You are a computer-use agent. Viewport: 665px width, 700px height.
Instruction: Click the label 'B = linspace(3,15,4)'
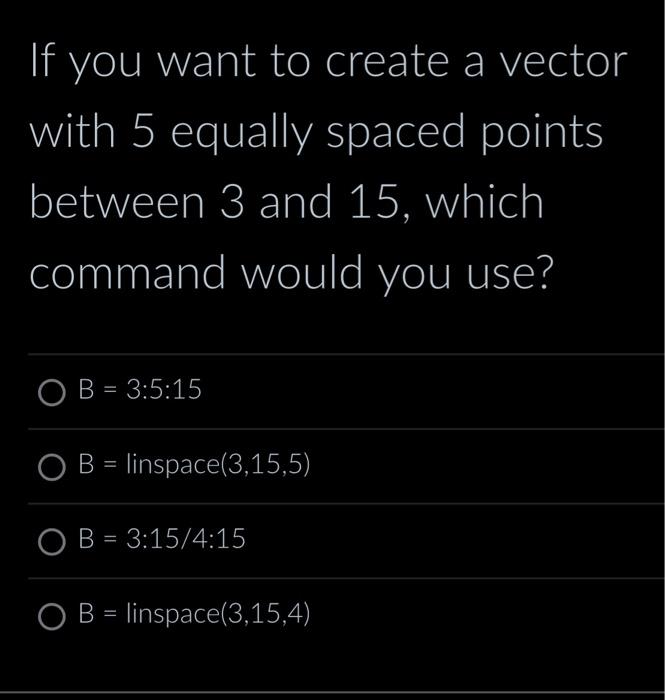tap(194, 613)
